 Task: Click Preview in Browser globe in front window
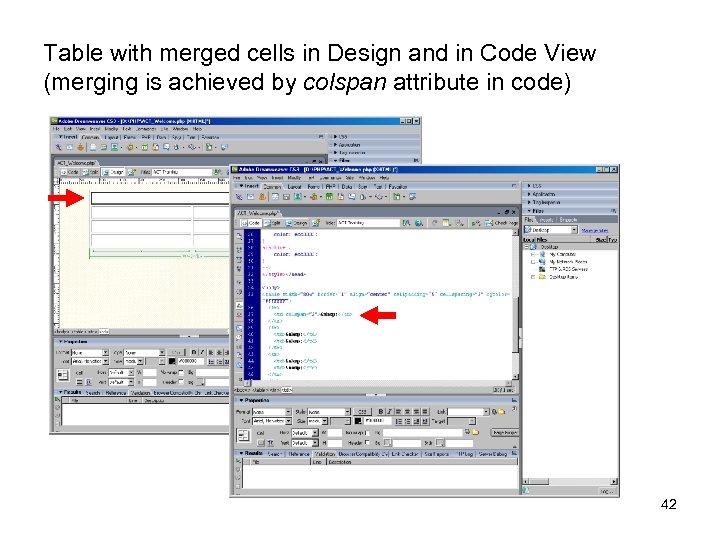click(419, 223)
